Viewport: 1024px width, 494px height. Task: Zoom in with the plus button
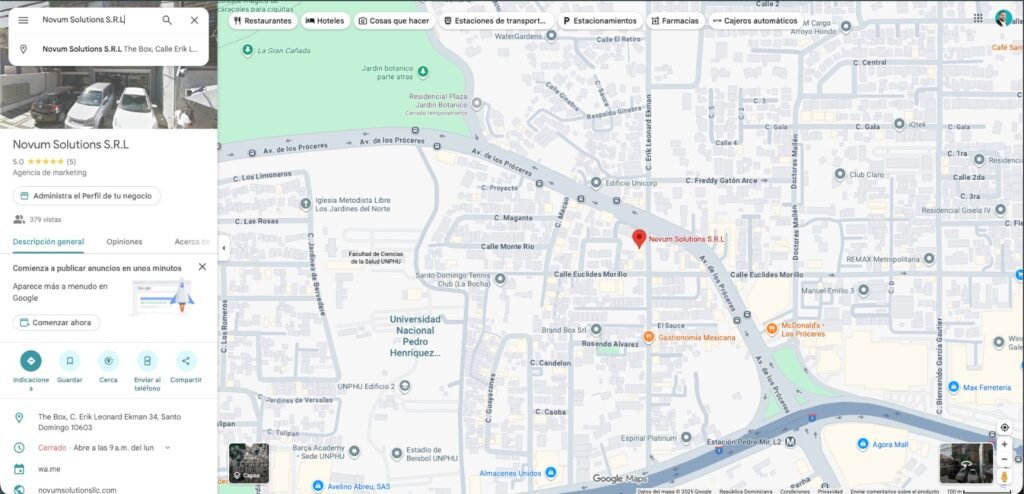tap(1004, 444)
